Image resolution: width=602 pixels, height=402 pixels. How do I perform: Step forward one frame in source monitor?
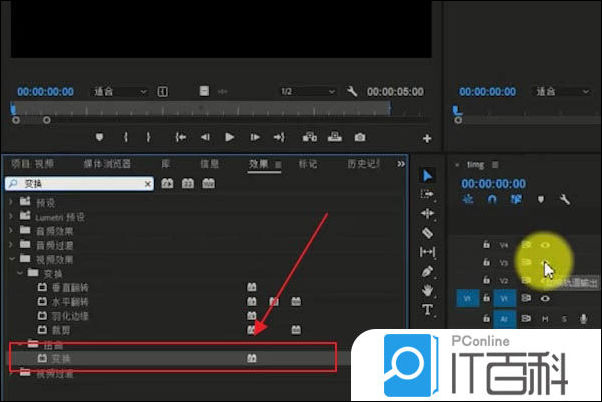(x=255, y=137)
